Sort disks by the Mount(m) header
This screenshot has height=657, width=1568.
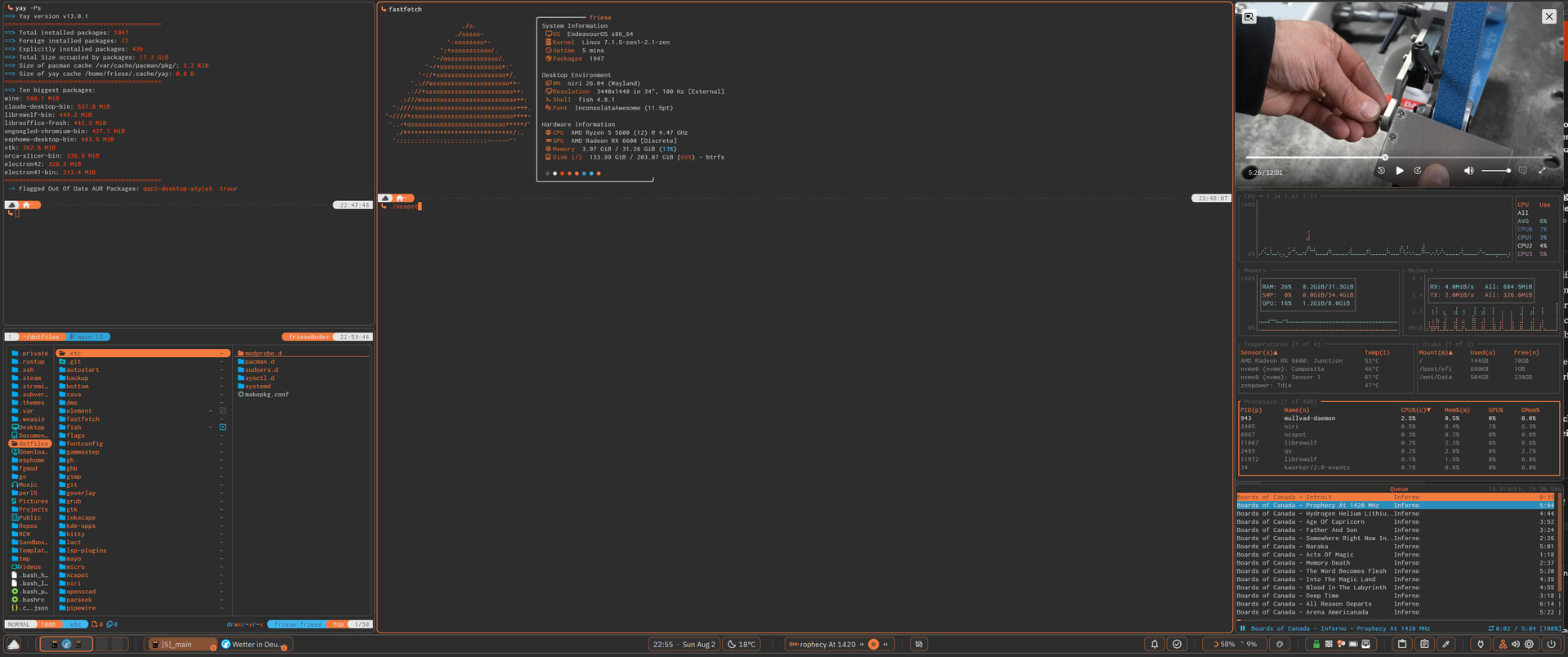click(x=1437, y=353)
